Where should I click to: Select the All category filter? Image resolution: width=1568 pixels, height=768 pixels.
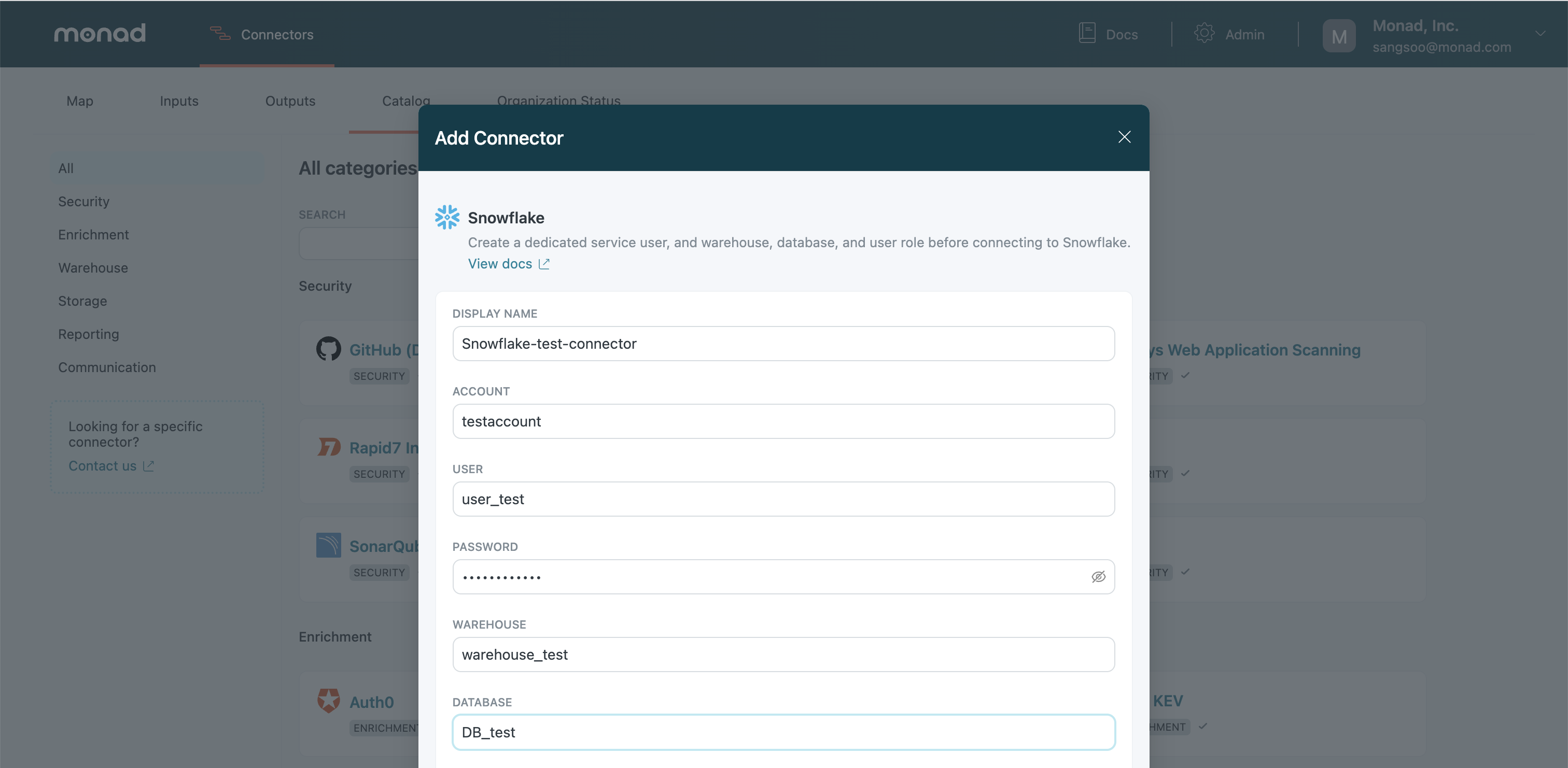66,168
